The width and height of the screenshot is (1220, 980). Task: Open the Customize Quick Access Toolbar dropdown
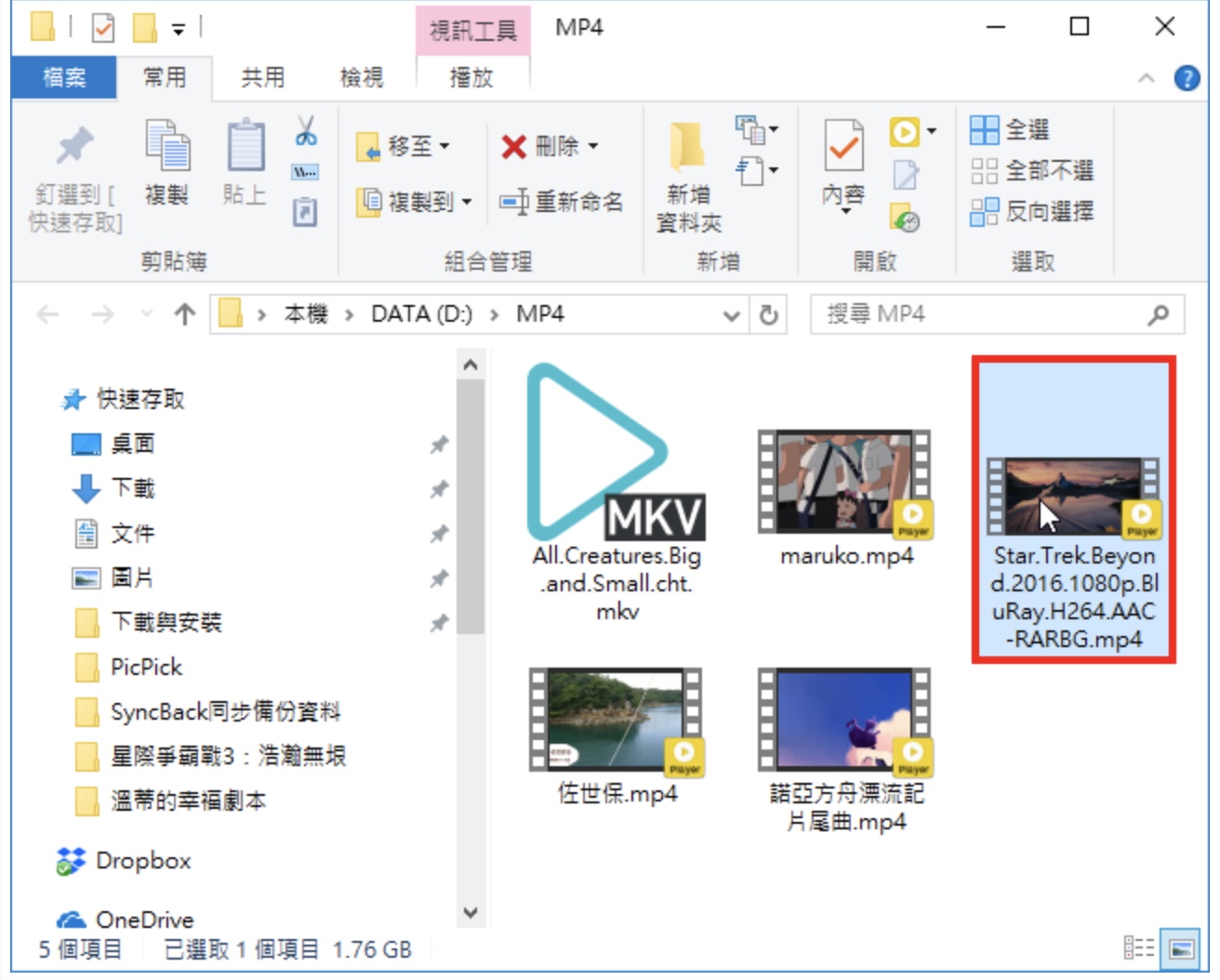click(178, 30)
